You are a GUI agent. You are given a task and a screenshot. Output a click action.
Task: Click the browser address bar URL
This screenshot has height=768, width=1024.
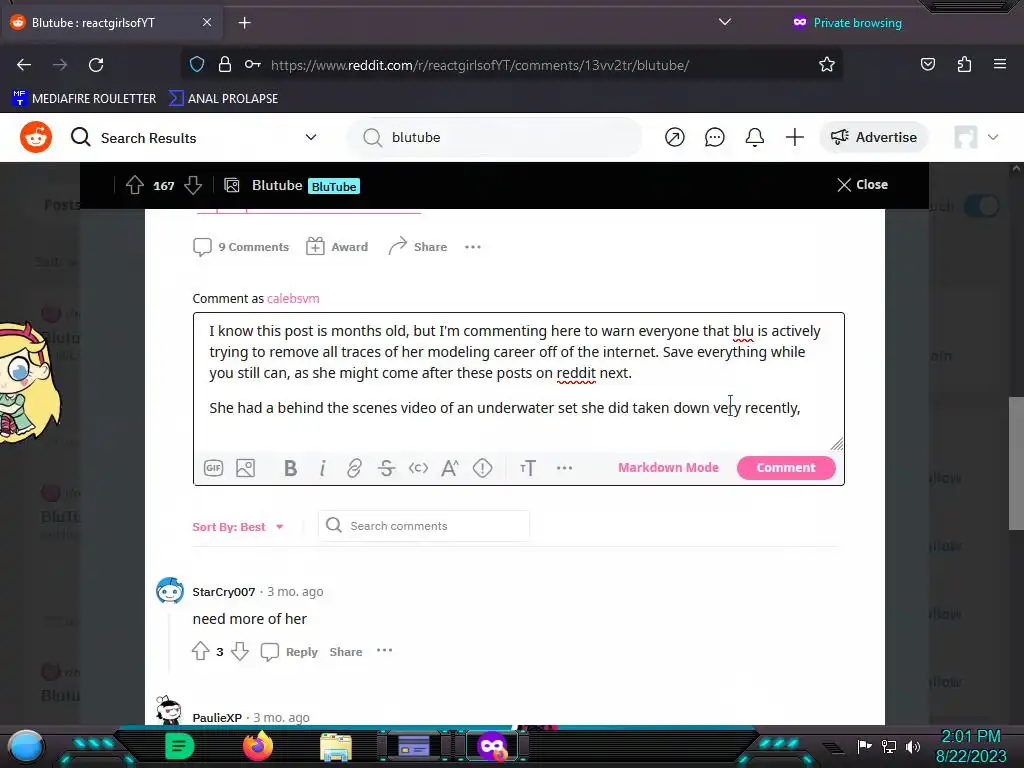480,65
